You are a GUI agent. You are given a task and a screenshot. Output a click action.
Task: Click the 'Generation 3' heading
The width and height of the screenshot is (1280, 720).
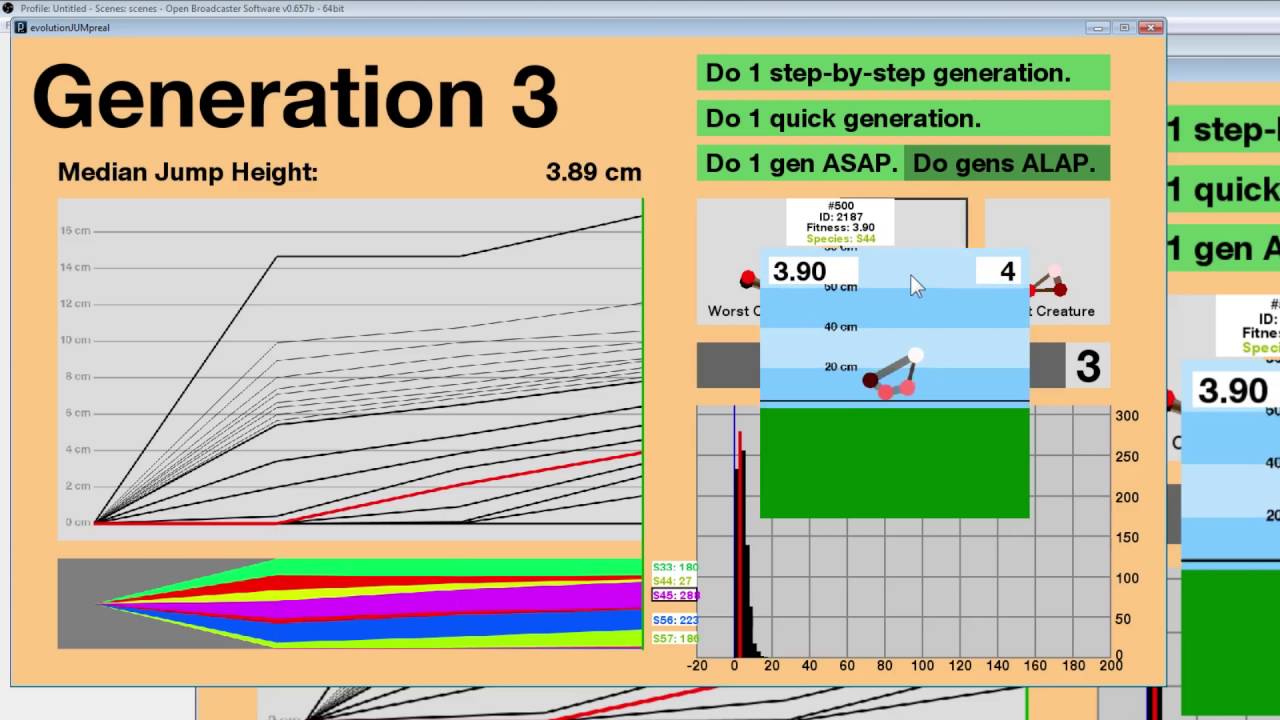coord(295,96)
